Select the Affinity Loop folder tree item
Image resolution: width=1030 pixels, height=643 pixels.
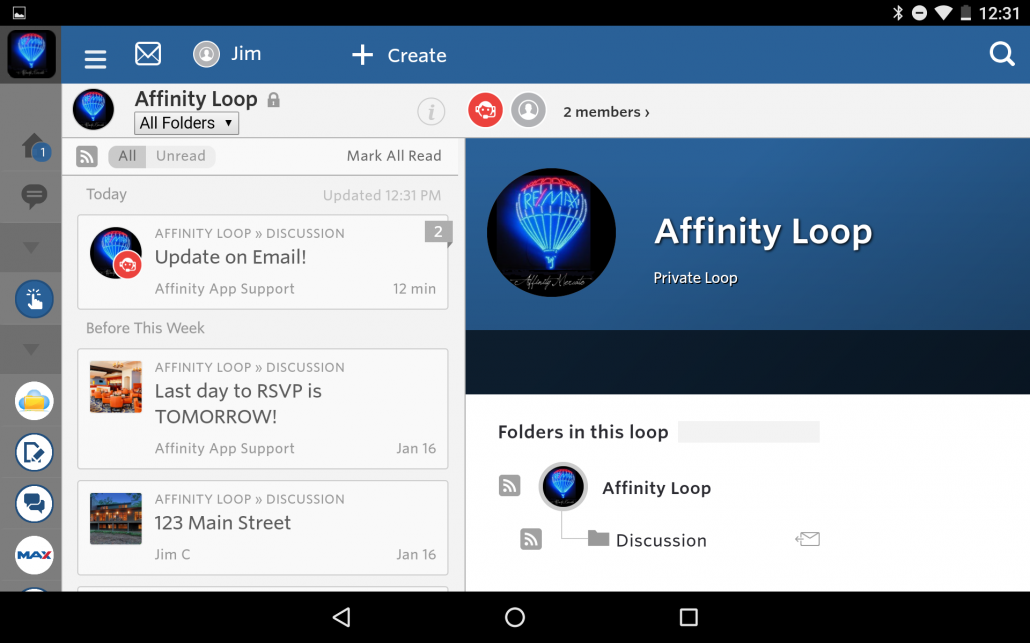(657, 487)
